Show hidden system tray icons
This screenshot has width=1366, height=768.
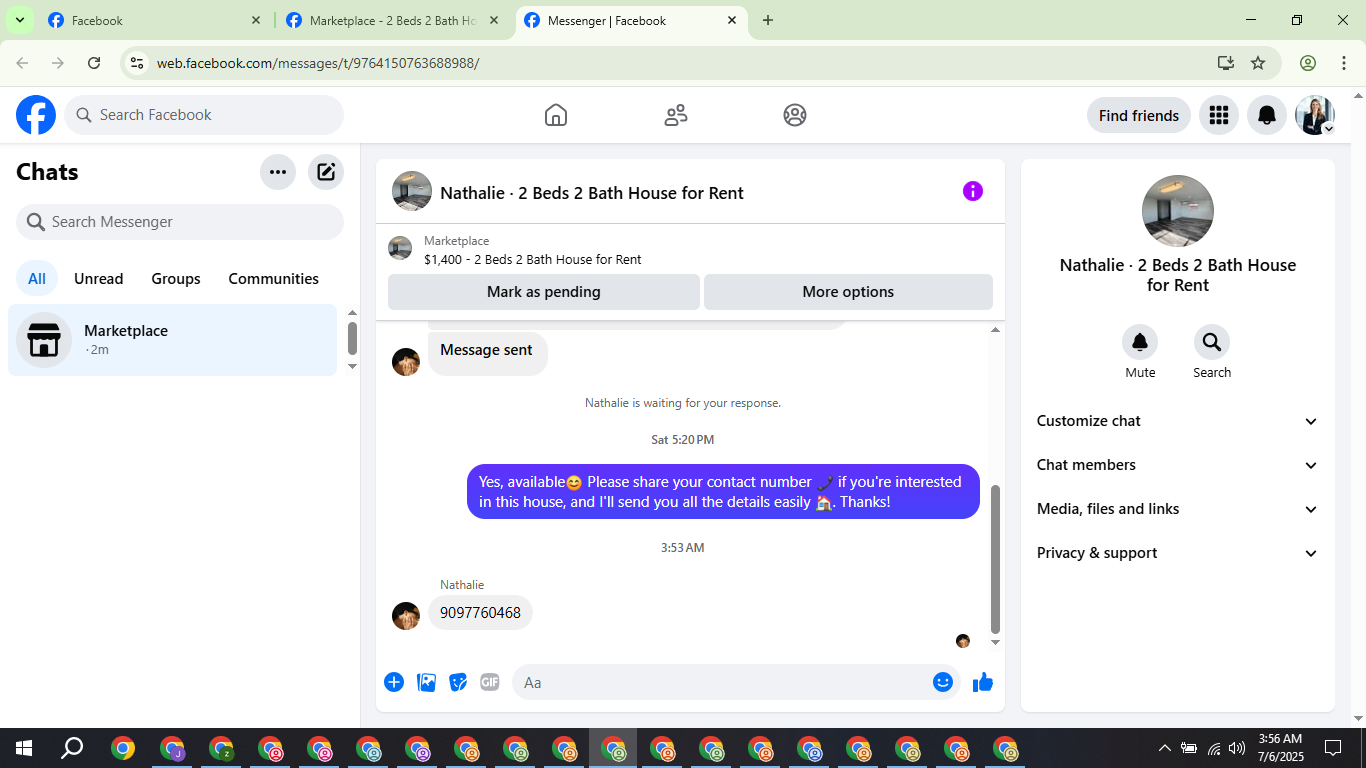[x=1165, y=748]
